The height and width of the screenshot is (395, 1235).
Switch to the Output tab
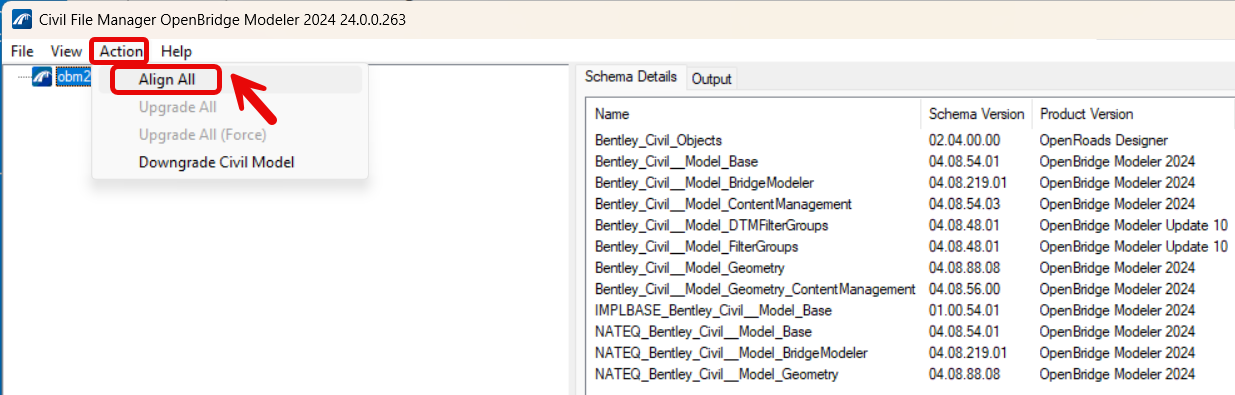[x=712, y=79]
